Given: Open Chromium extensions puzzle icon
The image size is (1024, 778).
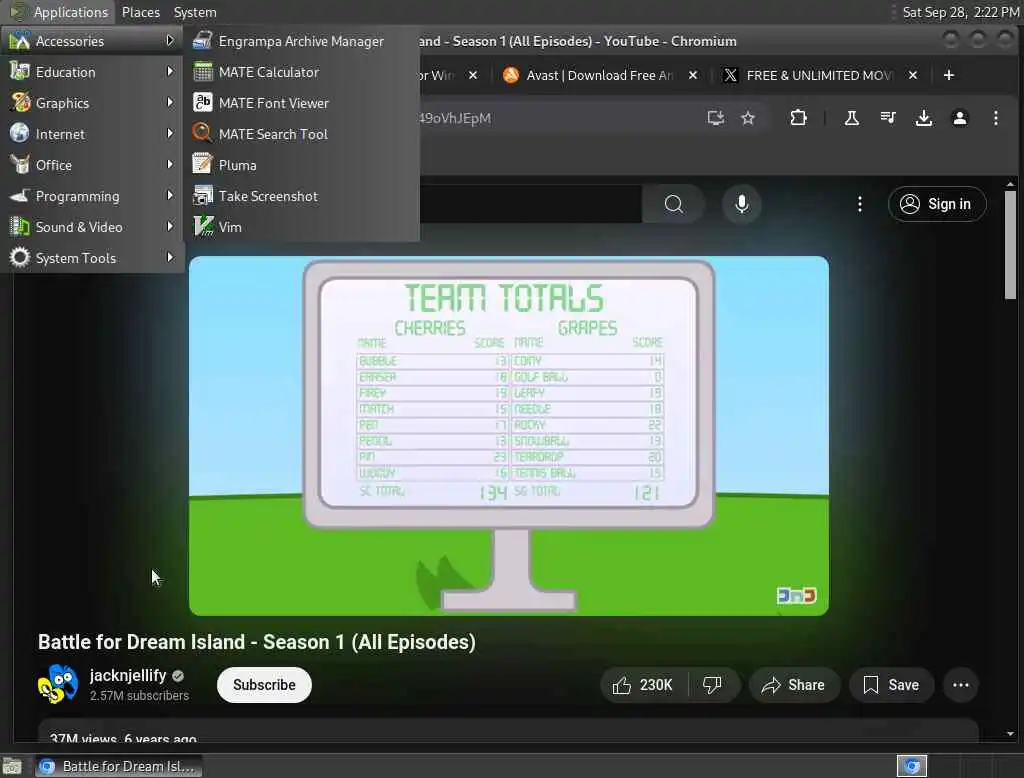Looking at the screenshot, I should (798, 118).
